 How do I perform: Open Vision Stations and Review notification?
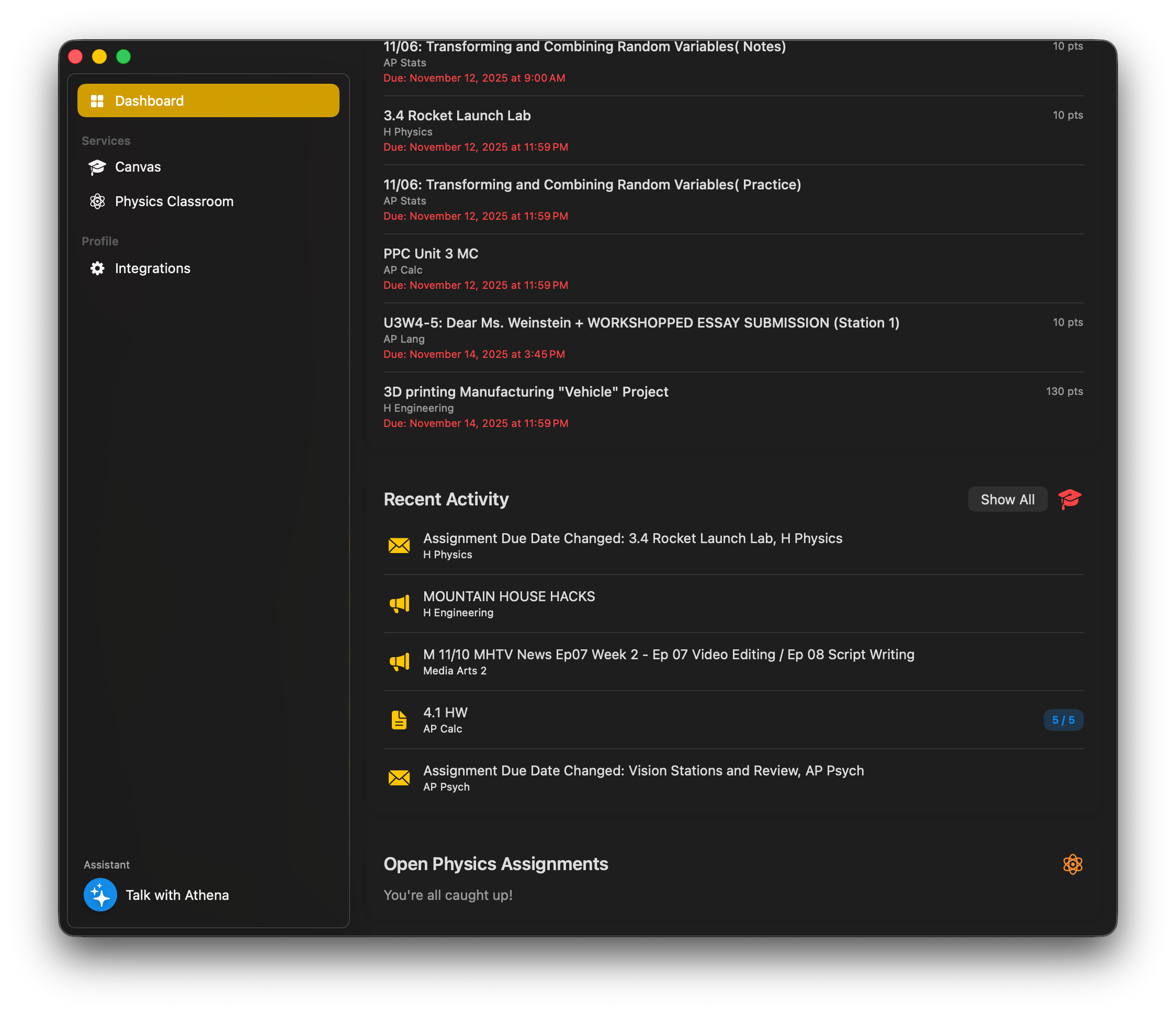pyautogui.click(x=643, y=771)
